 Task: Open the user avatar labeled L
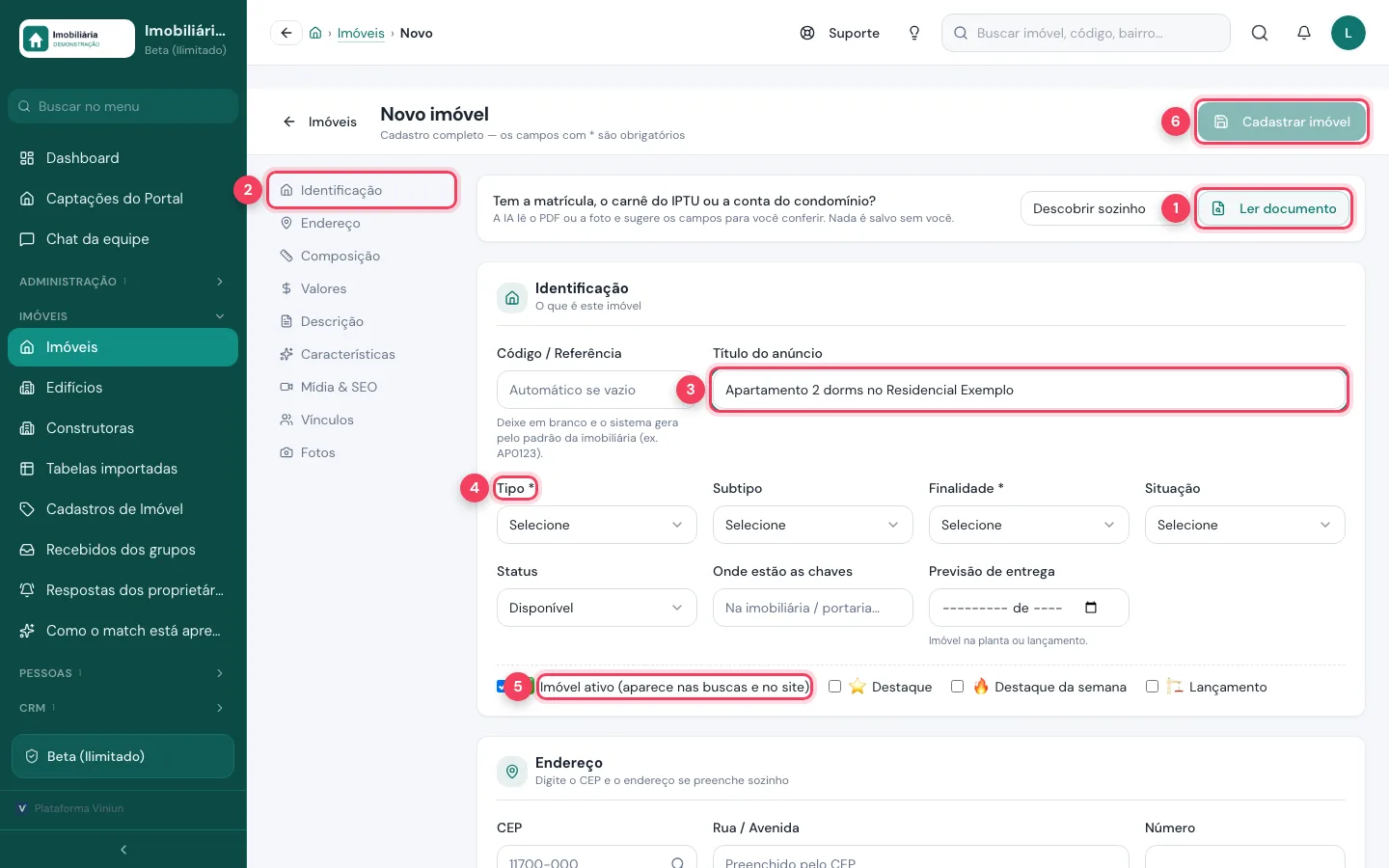1348,33
